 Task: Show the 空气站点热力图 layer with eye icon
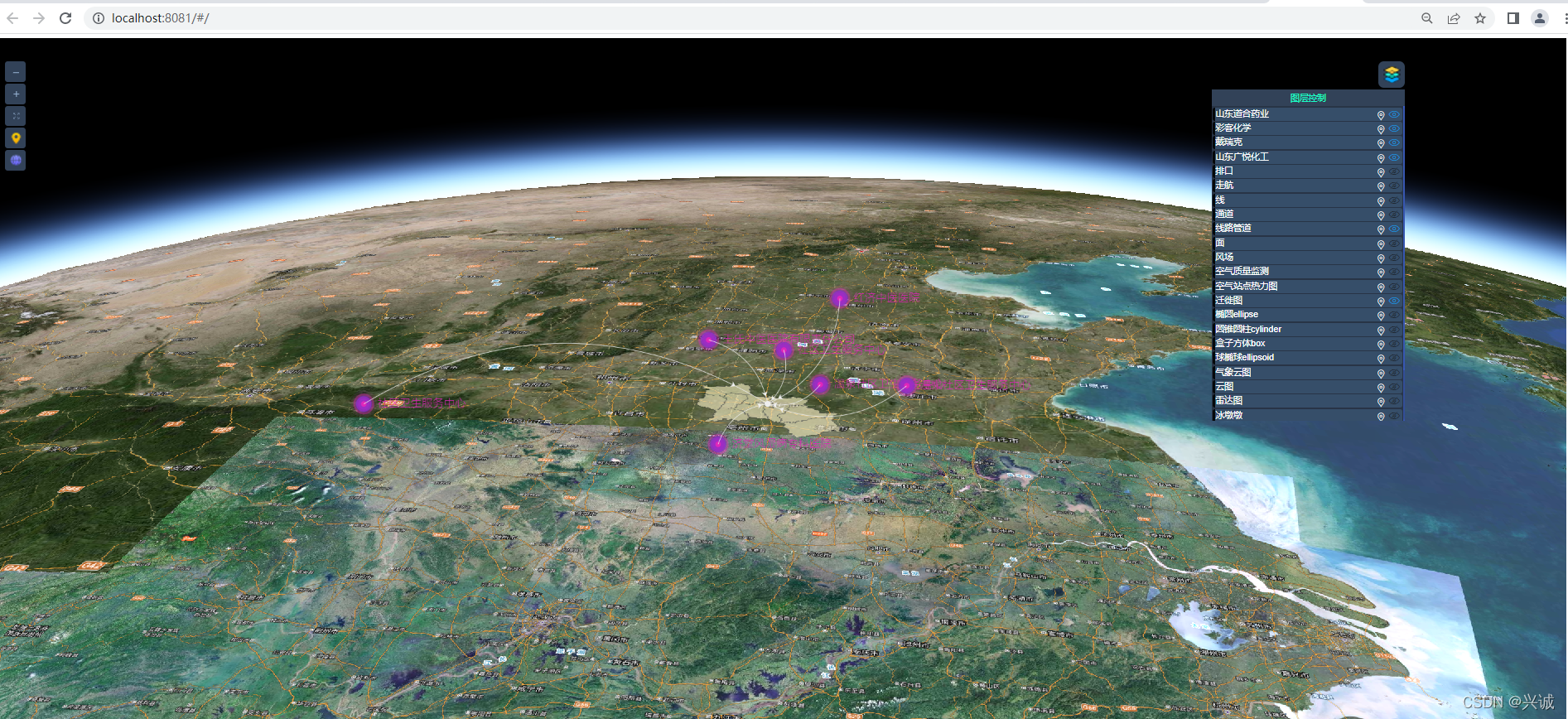1395,287
